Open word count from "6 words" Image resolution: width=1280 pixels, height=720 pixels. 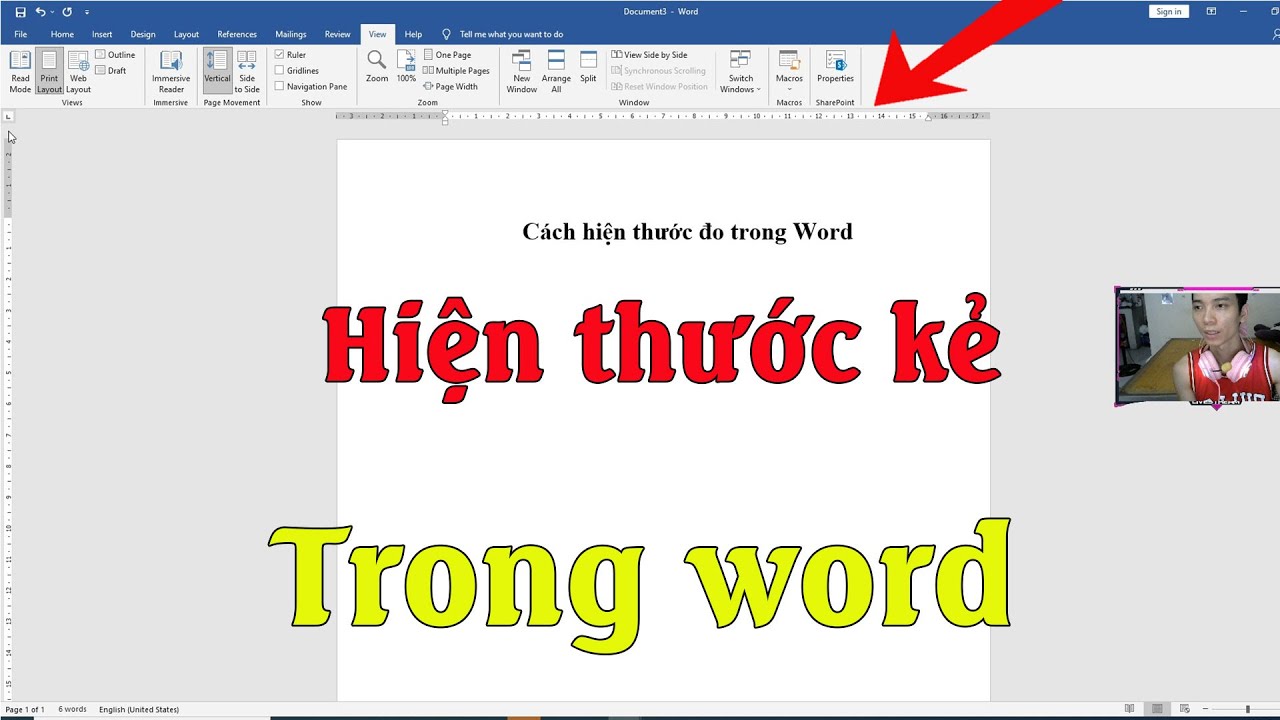click(72, 709)
